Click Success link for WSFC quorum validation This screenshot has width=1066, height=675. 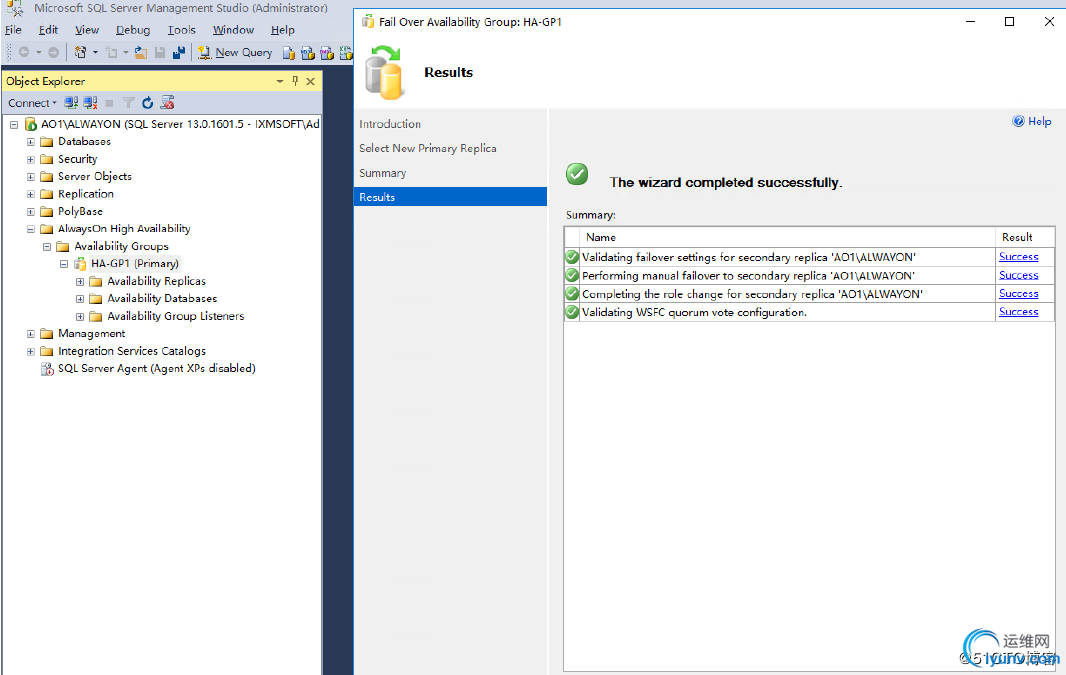point(1018,312)
